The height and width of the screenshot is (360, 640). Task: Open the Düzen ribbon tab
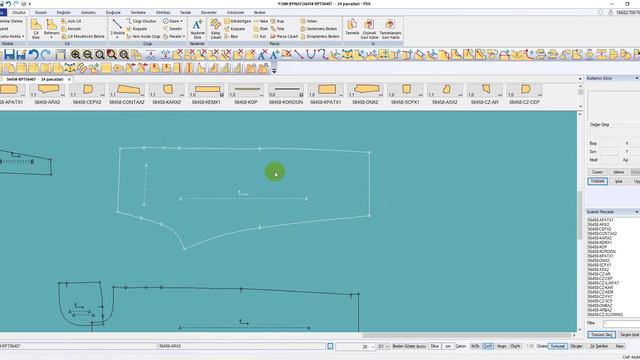(41, 13)
